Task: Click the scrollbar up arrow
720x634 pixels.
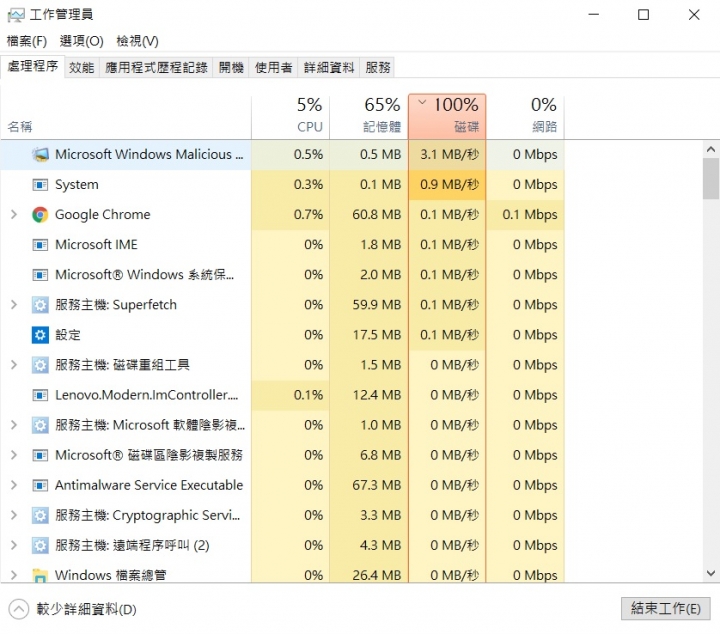Action: [711, 149]
